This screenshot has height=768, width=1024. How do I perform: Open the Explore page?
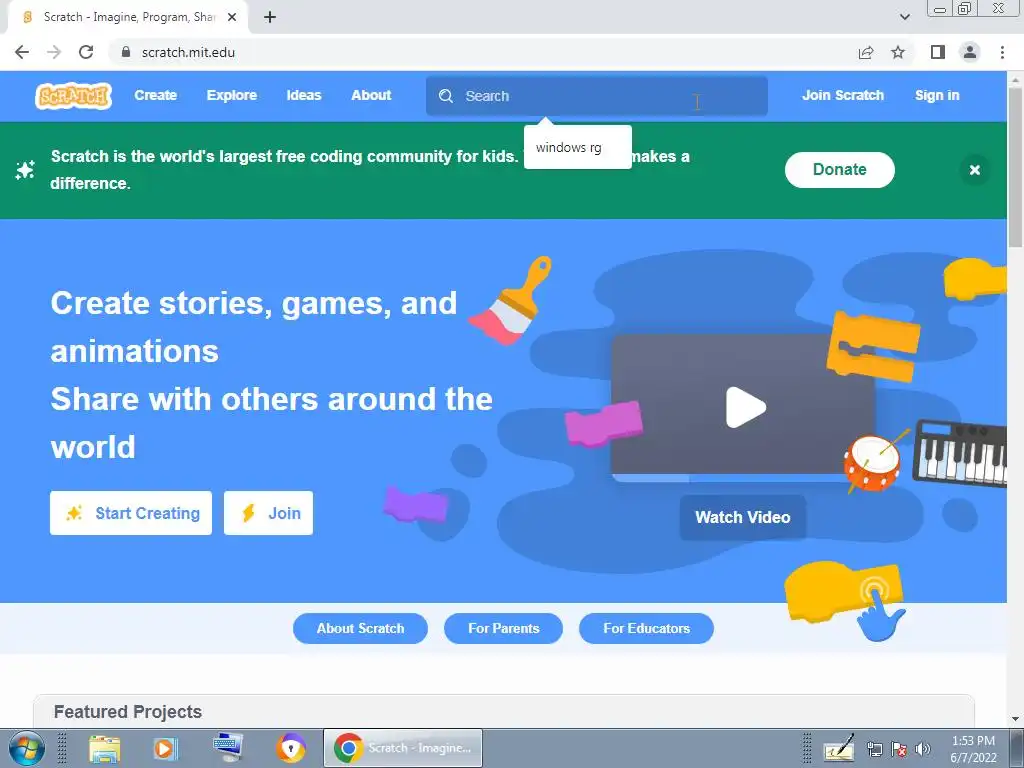pyautogui.click(x=232, y=95)
